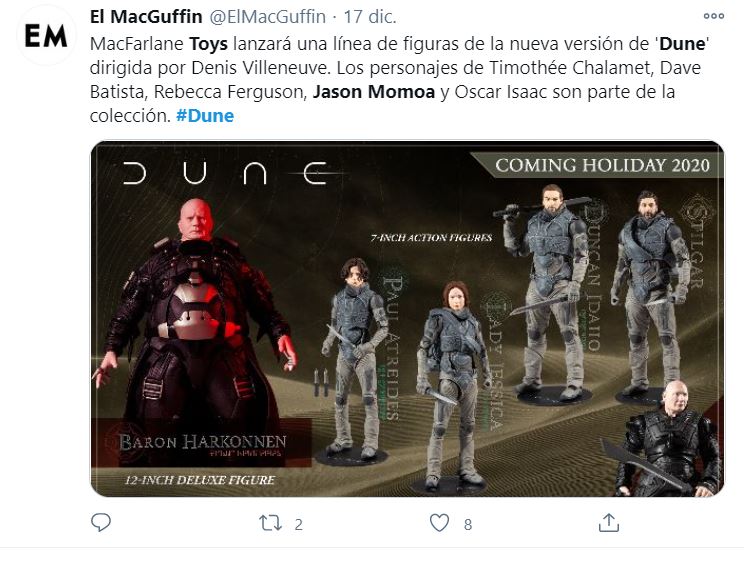This screenshot has width=745, height=568.
Task: Open the #Dune hashtag link
Action: click(x=205, y=116)
